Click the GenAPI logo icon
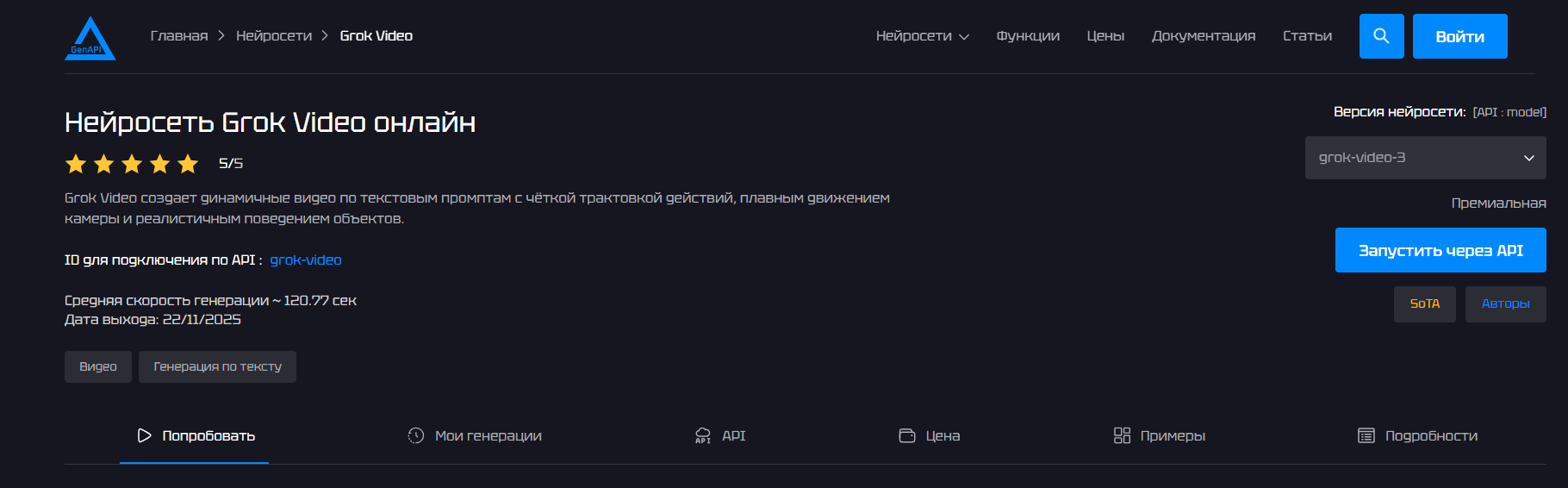1568x488 pixels. 90,39
